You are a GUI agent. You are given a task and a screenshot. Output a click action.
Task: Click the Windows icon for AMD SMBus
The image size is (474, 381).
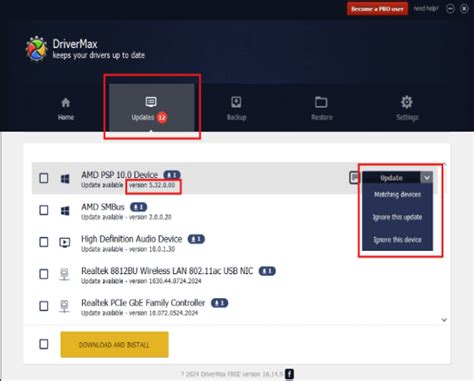point(65,211)
